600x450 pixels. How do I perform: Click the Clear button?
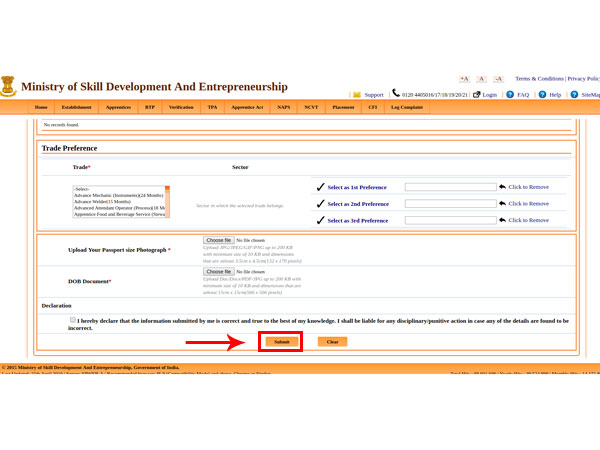(x=333, y=342)
